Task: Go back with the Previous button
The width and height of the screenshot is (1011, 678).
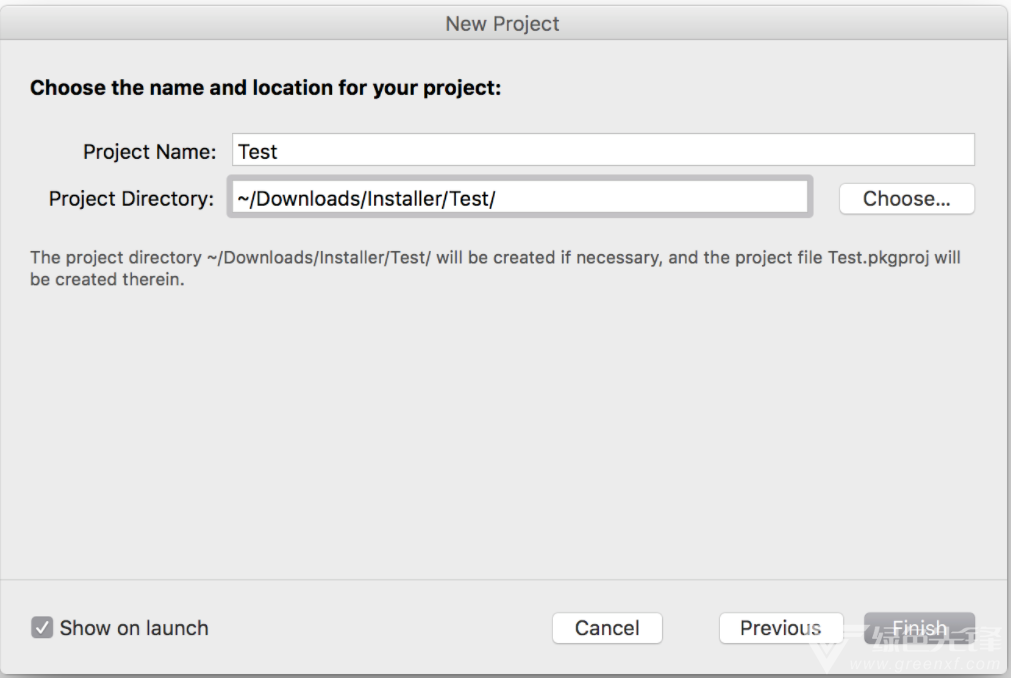Action: point(780,628)
